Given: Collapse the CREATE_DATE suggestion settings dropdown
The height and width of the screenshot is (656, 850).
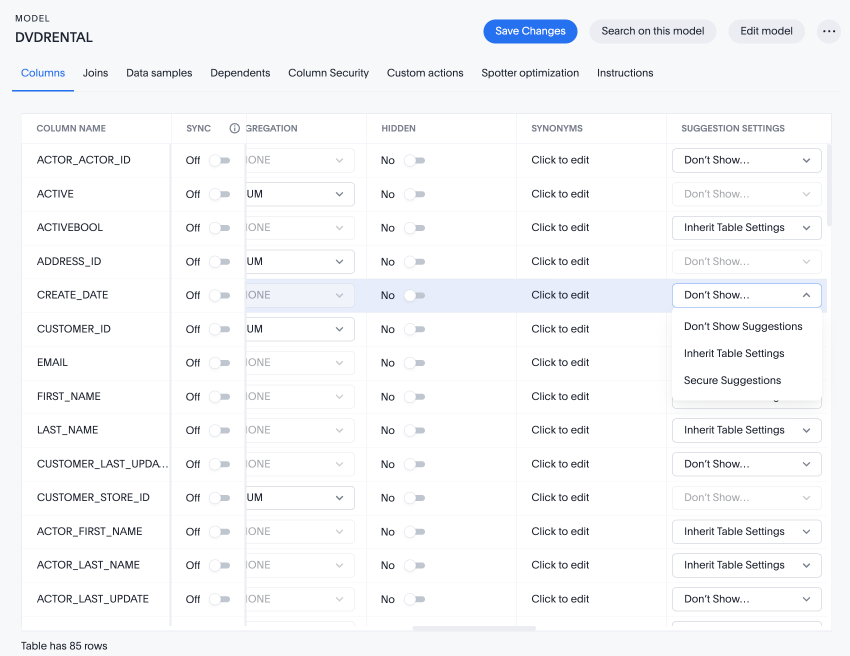Looking at the screenshot, I should point(746,295).
